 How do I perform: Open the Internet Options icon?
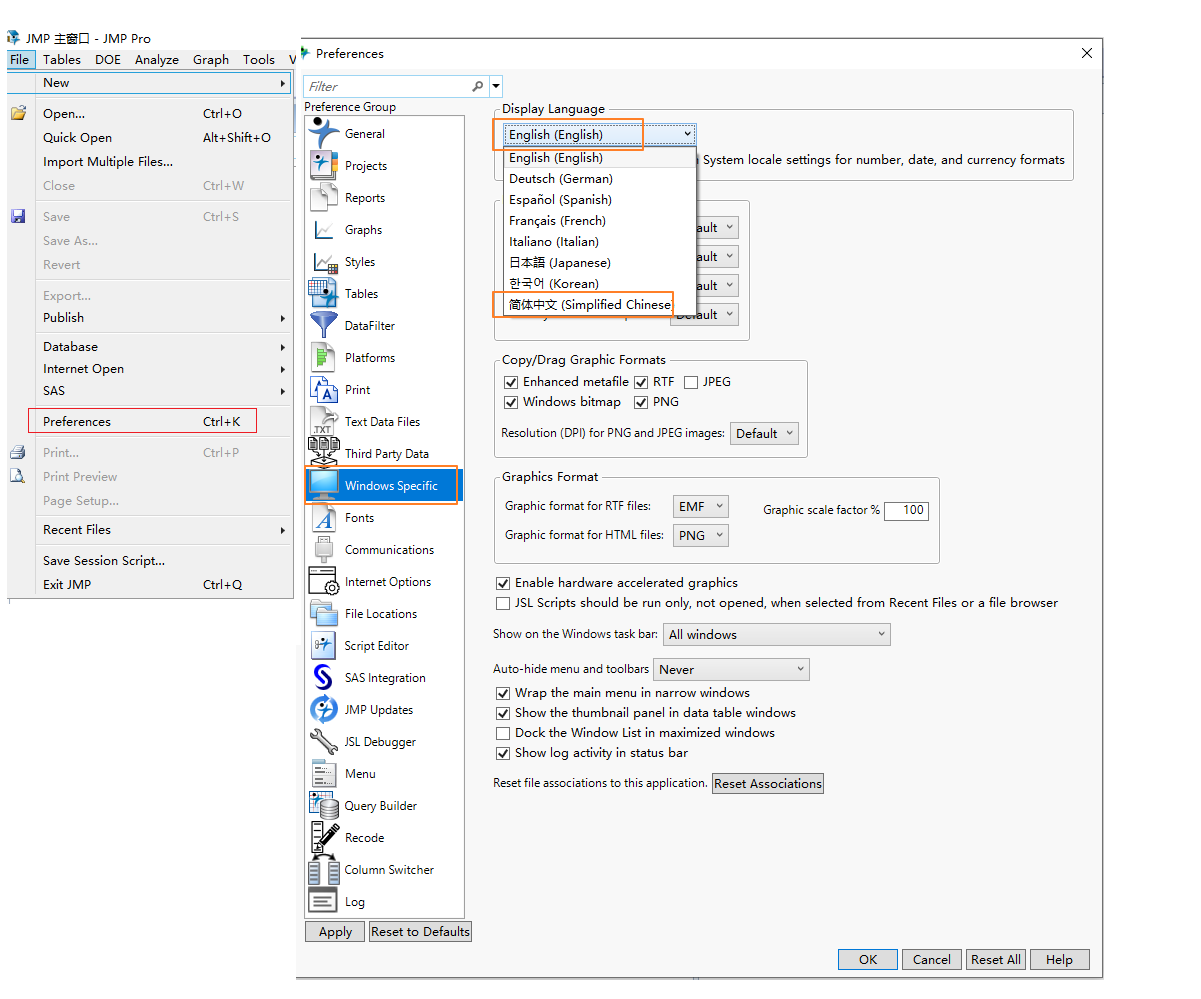324,581
